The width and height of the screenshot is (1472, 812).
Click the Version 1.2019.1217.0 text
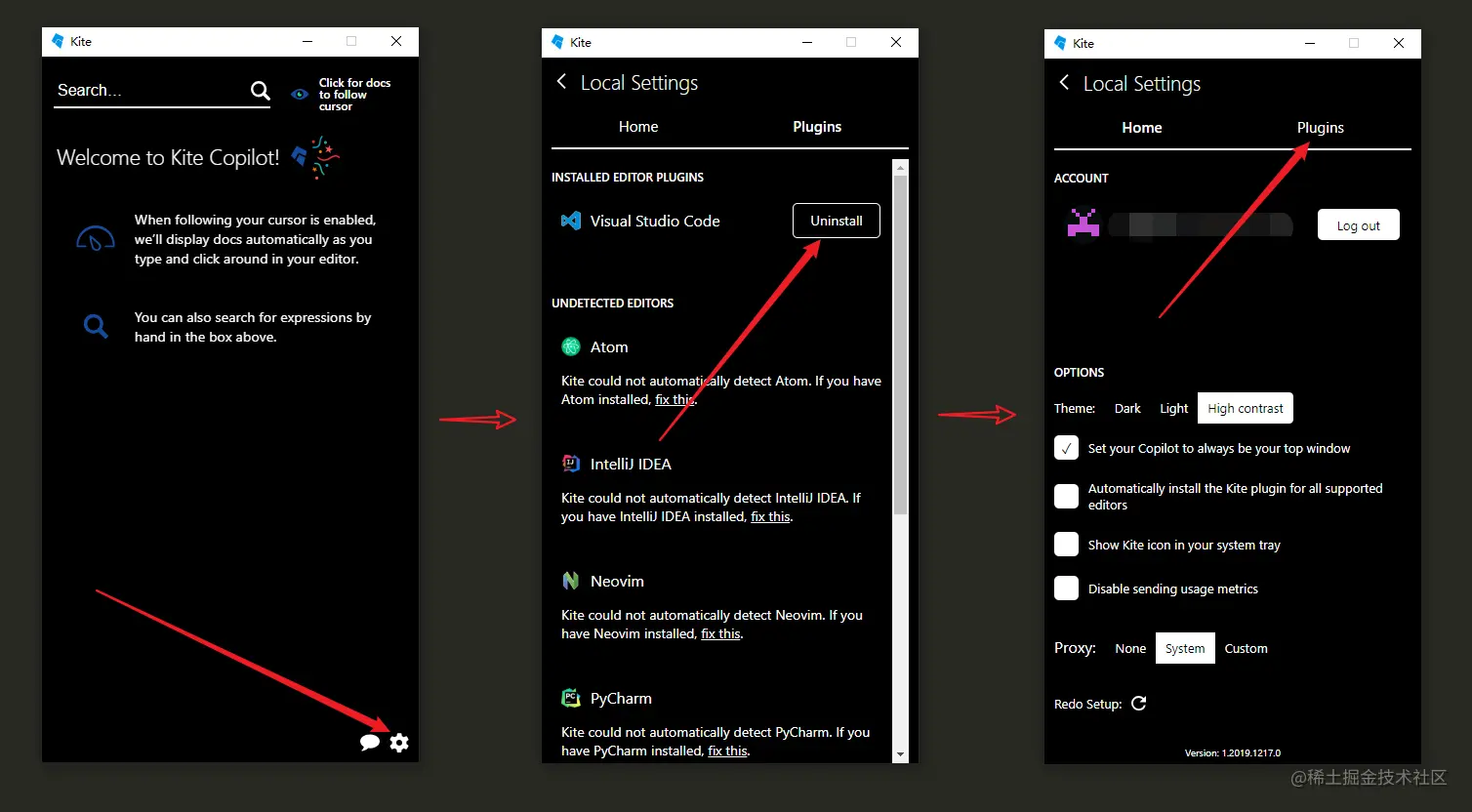pyautogui.click(x=1233, y=753)
